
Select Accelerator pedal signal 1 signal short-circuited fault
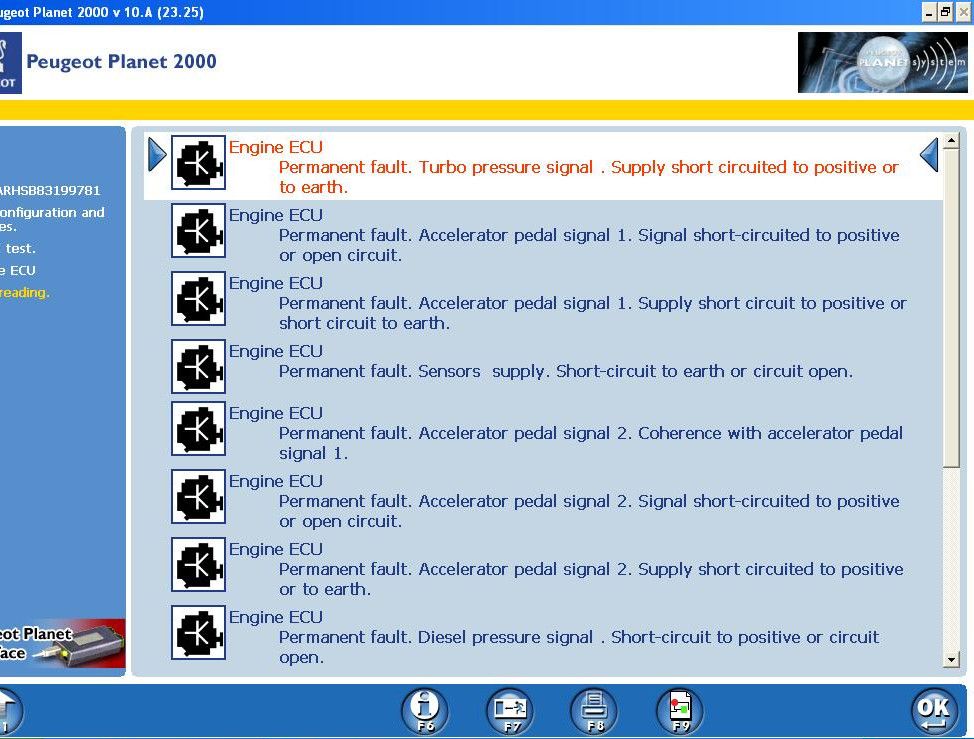(x=589, y=245)
